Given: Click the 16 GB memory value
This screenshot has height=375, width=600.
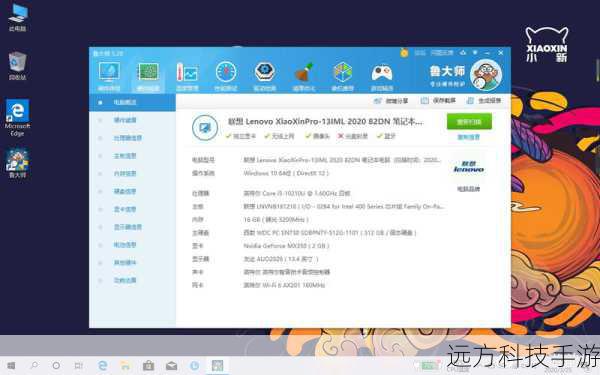Looking at the screenshot, I should (276, 220).
